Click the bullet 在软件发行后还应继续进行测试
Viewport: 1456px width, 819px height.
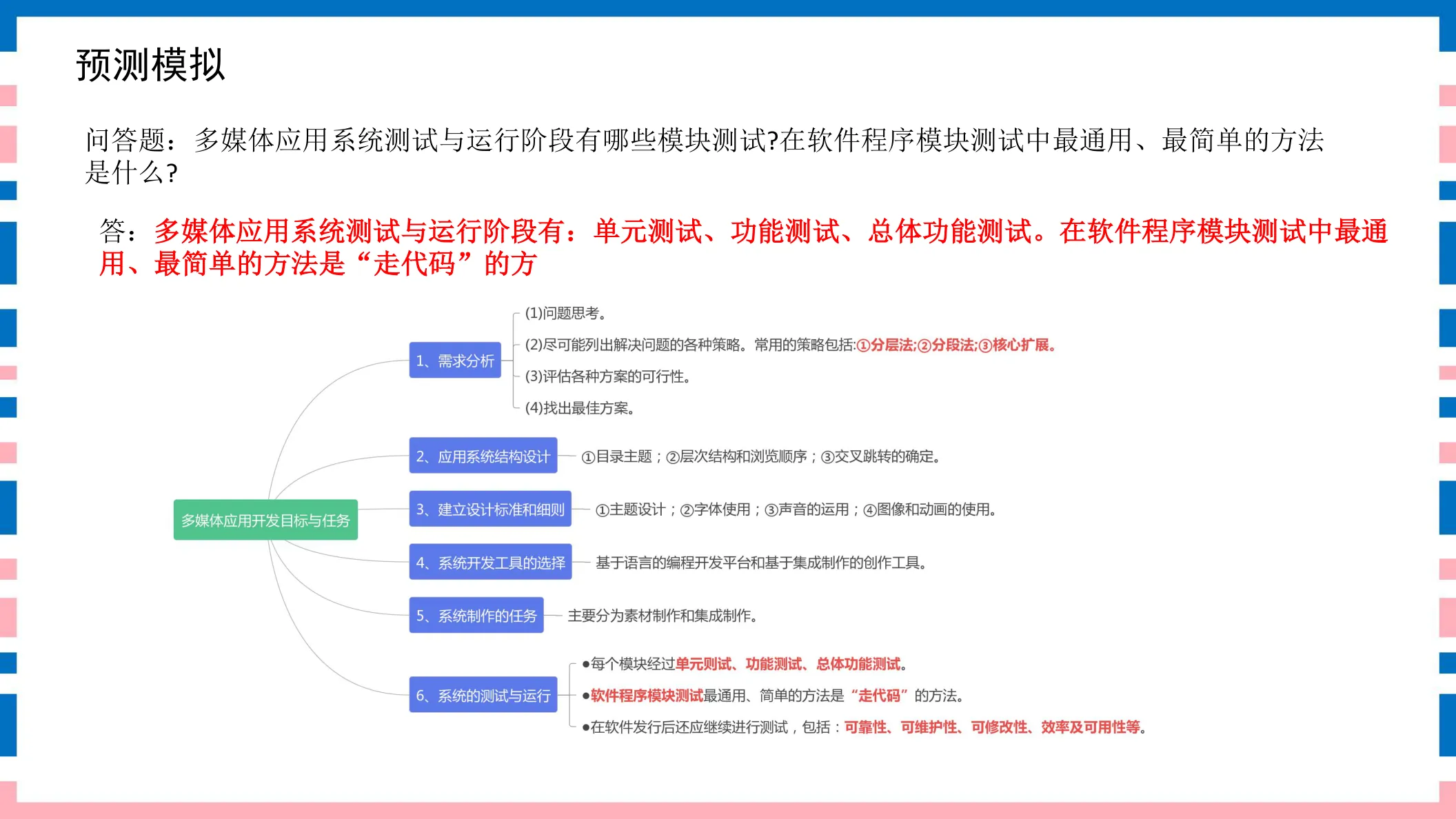pyautogui.click(x=864, y=727)
